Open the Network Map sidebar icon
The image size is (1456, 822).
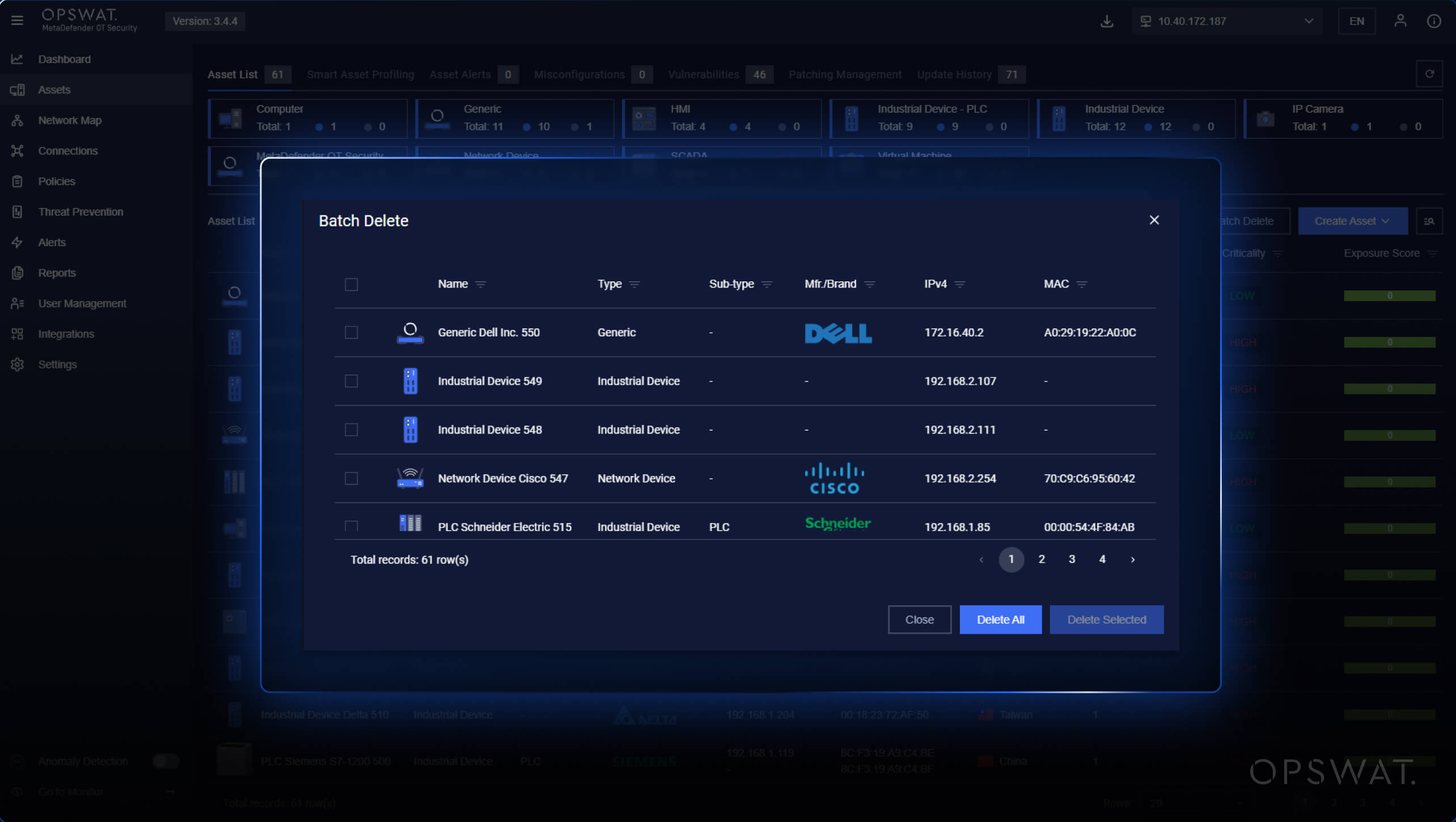click(17, 120)
